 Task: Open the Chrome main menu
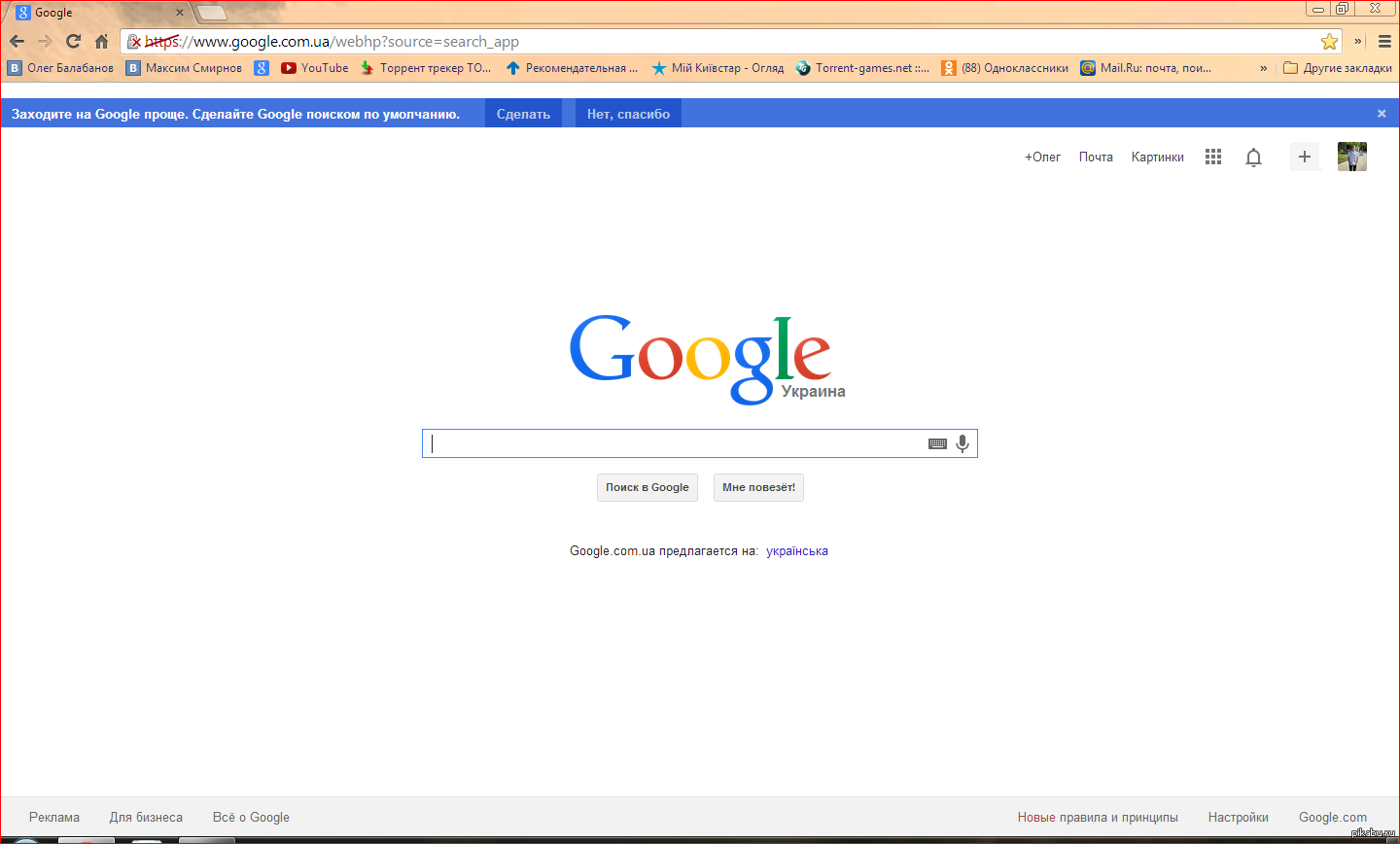click(1384, 41)
